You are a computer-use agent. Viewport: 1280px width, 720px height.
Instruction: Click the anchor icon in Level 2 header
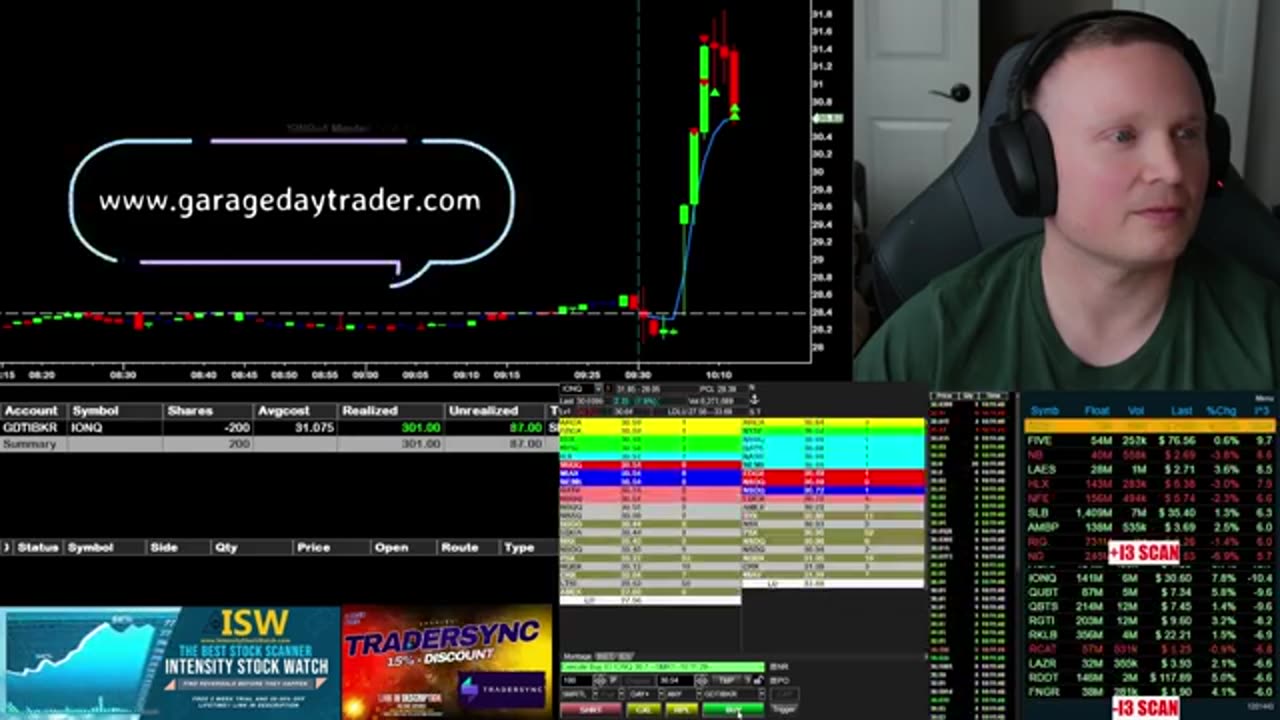coord(754,399)
